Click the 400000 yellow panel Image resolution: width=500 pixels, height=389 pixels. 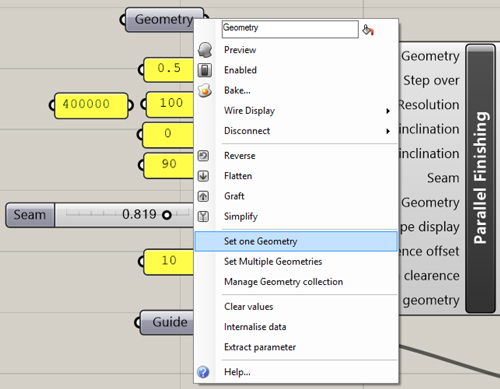tap(91, 105)
